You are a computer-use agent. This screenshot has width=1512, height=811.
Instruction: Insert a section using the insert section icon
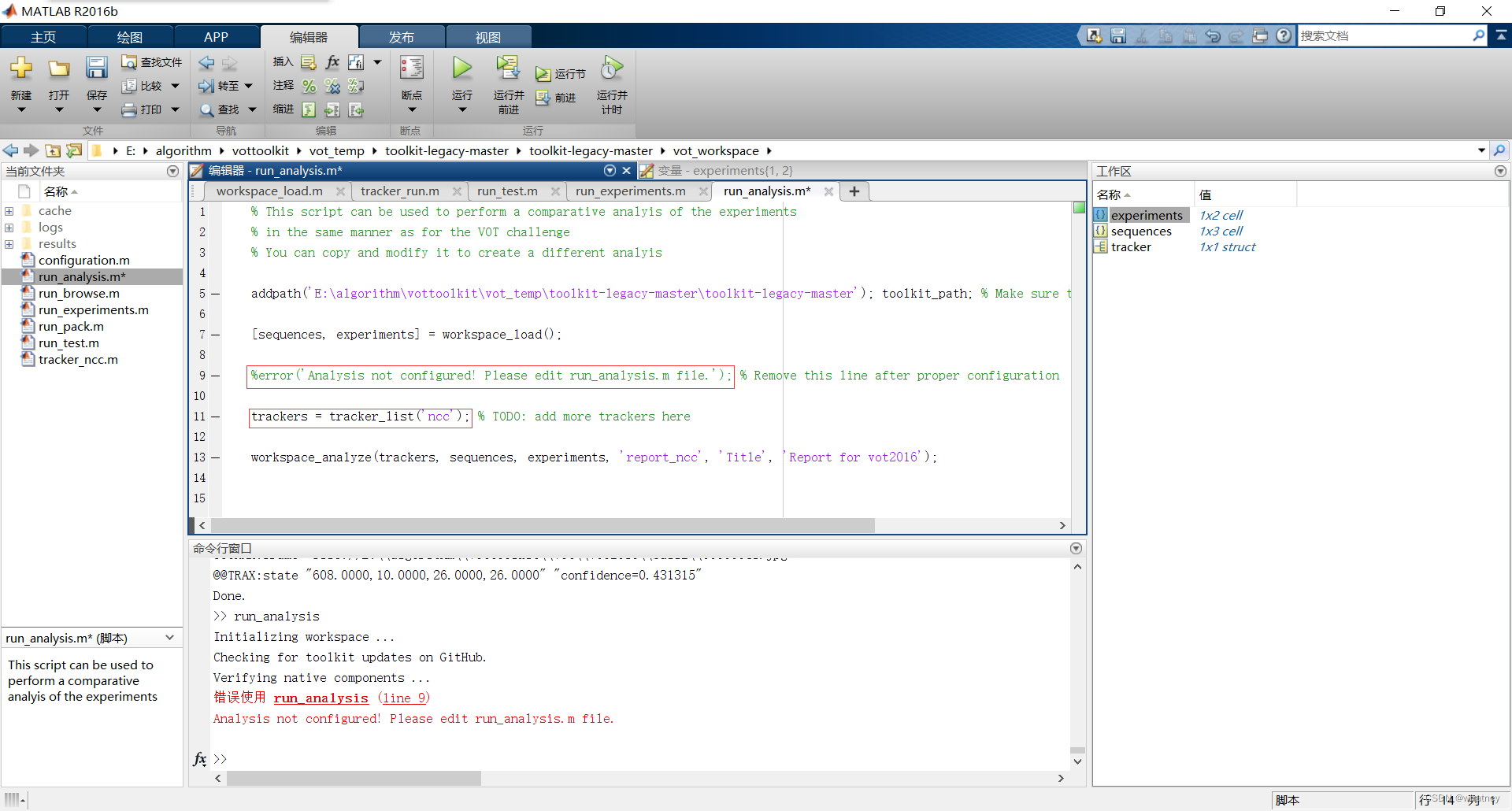click(309, 62)
